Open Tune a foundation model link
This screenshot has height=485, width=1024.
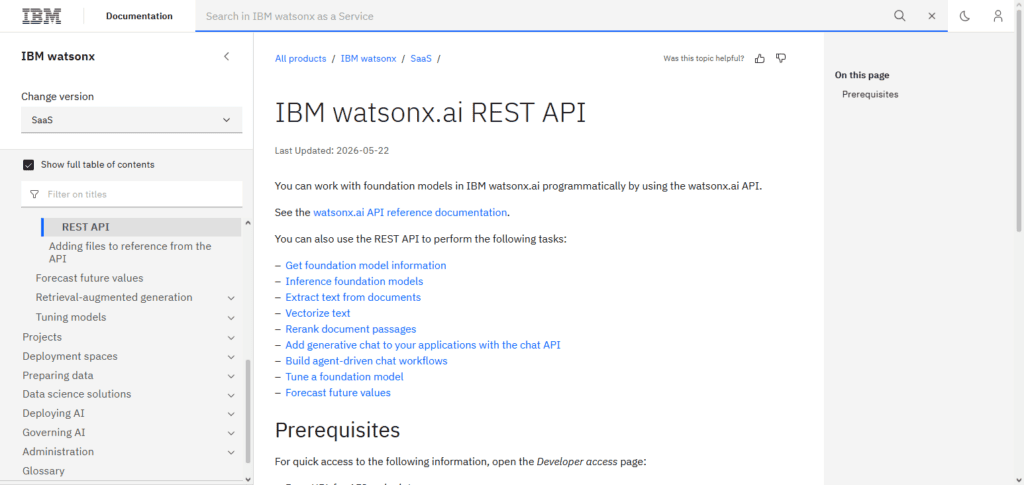point(344,377)
